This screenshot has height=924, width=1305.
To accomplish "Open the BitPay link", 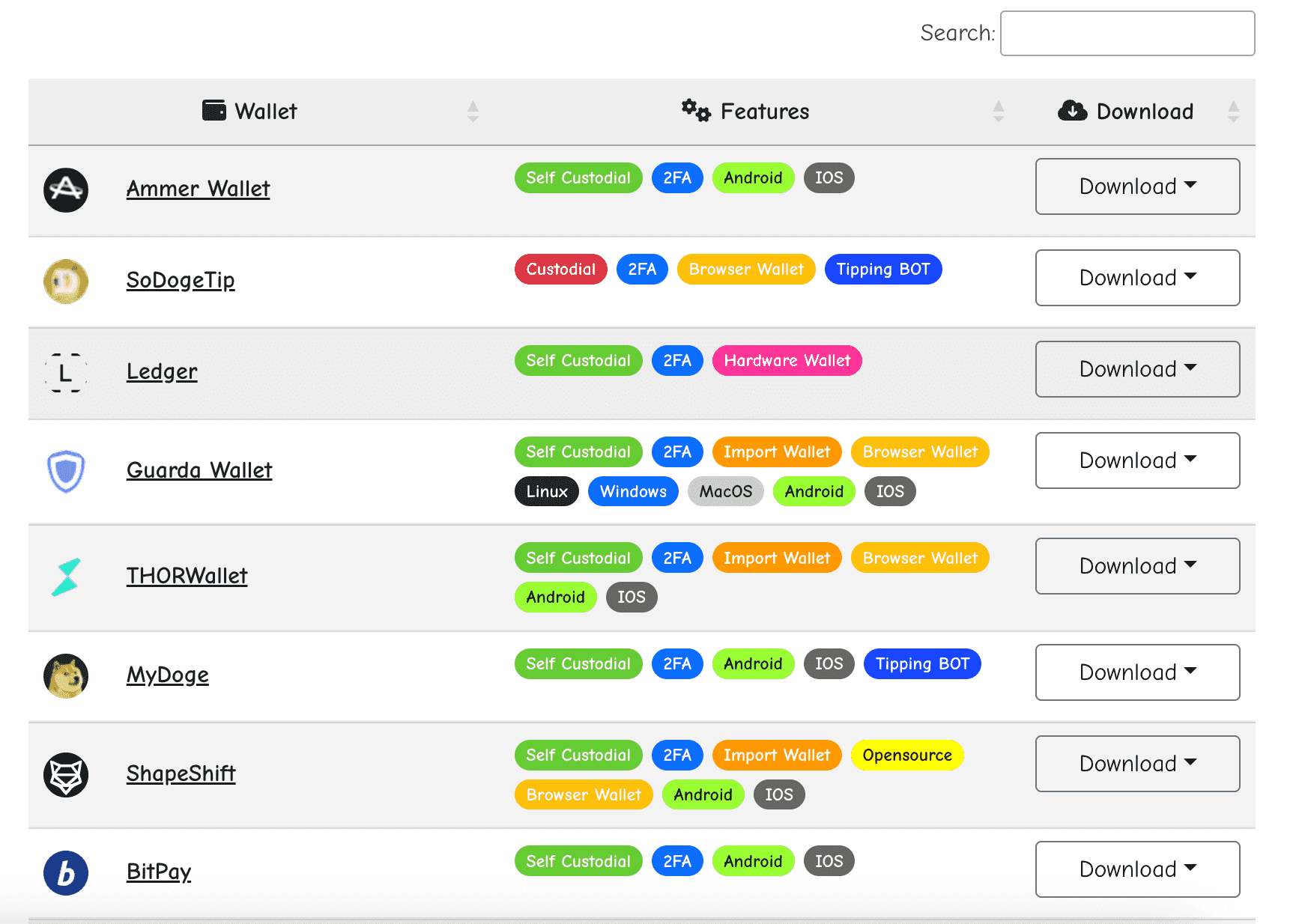I will (x=159, y=872).
